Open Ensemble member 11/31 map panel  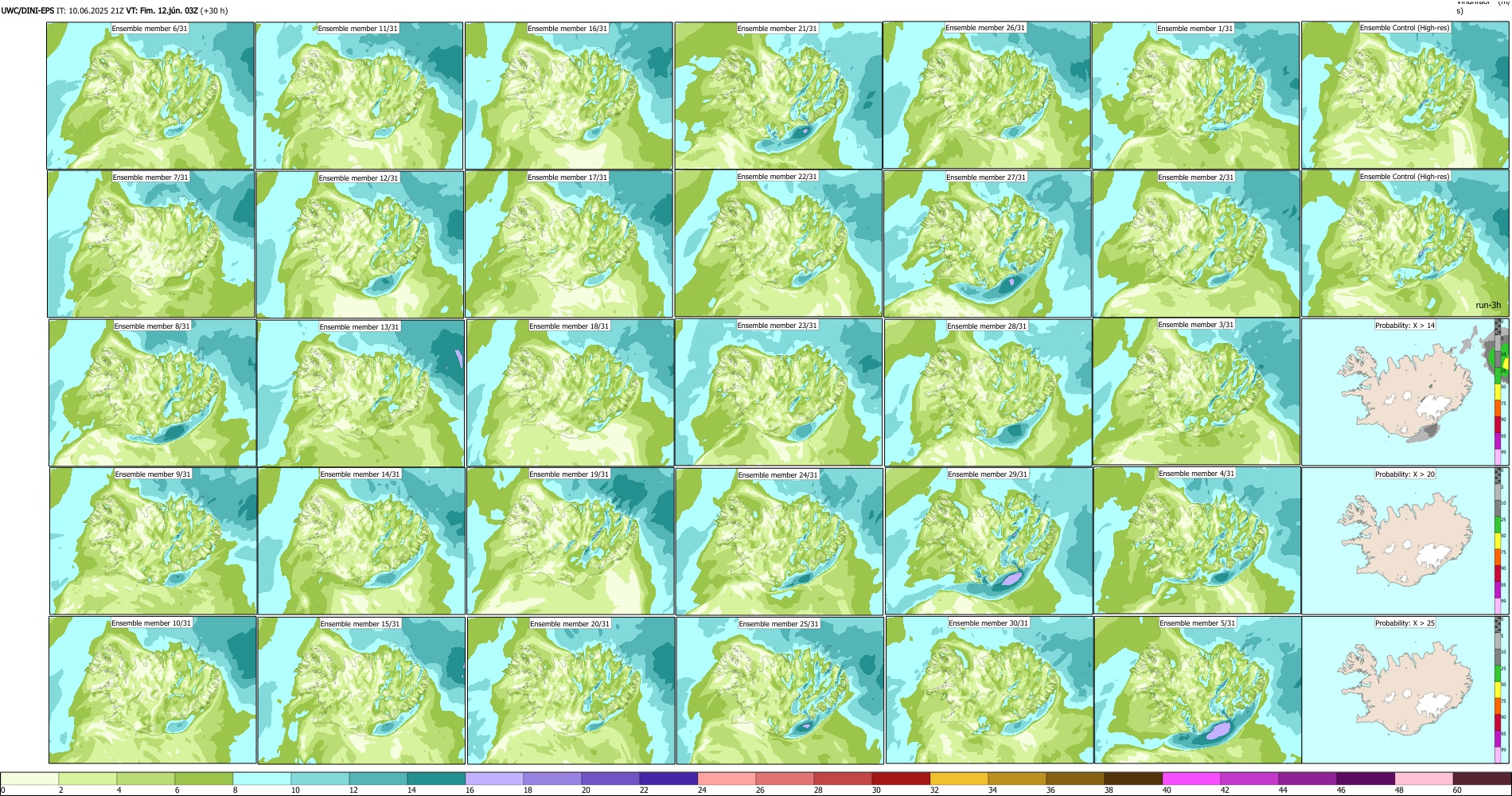359,96
